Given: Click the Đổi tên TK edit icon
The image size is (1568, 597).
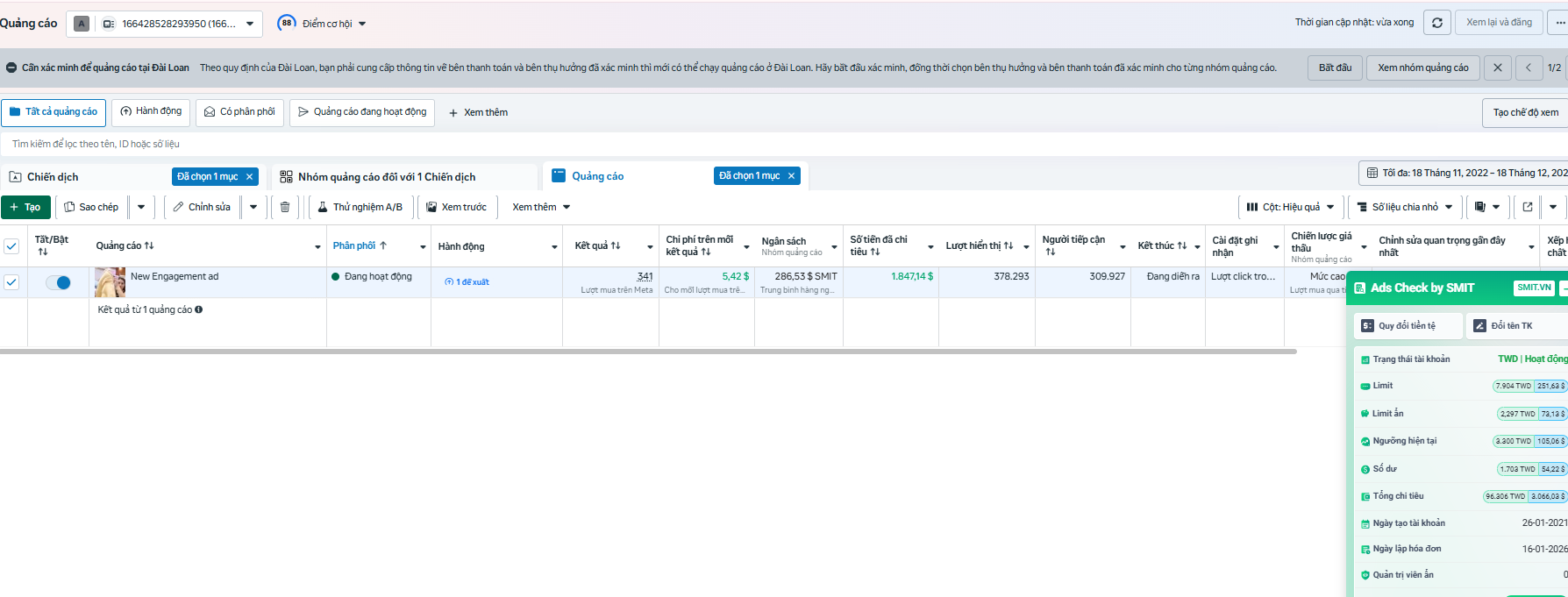Looking at the screenshot, I should (x=1479, y=325).
